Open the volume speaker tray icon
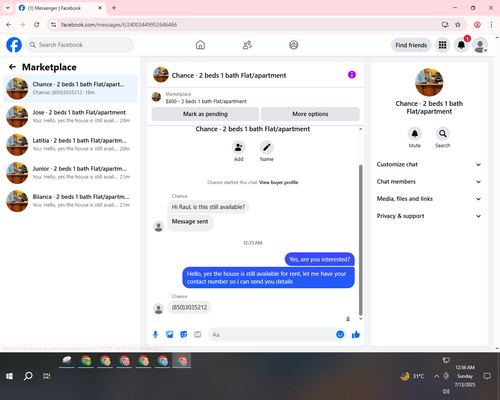 tap(446, 391)
